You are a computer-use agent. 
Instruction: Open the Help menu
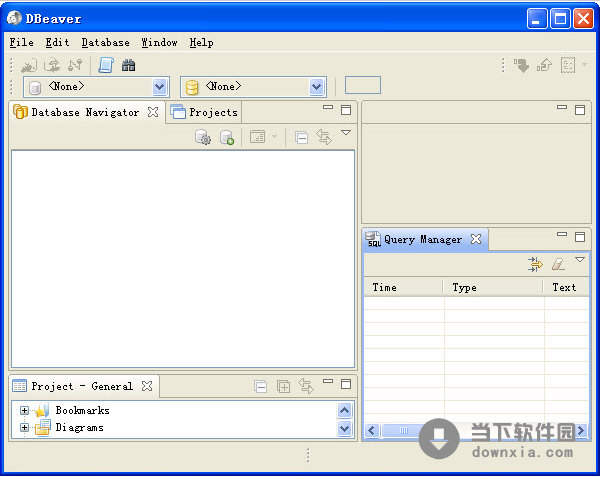(201, 42)
